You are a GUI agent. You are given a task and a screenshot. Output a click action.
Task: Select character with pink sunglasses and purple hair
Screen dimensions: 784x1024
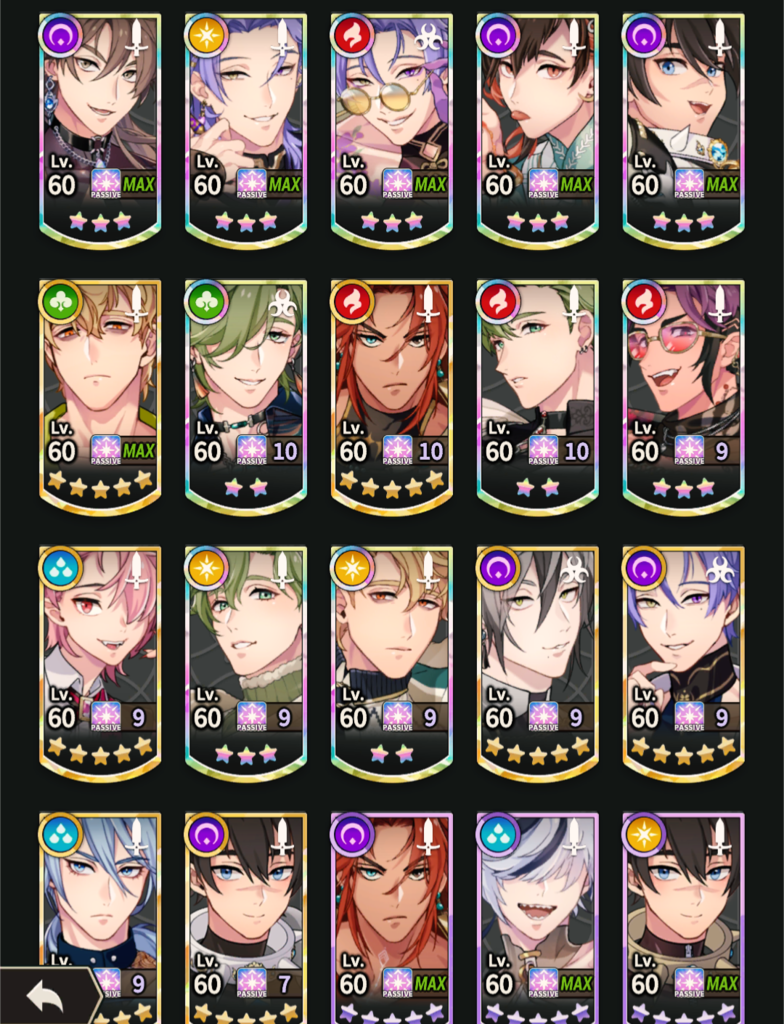pos(683,397)
